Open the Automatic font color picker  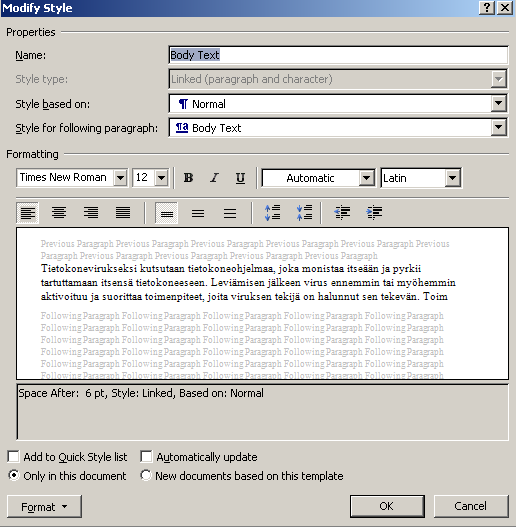click(x=366, y=178)
